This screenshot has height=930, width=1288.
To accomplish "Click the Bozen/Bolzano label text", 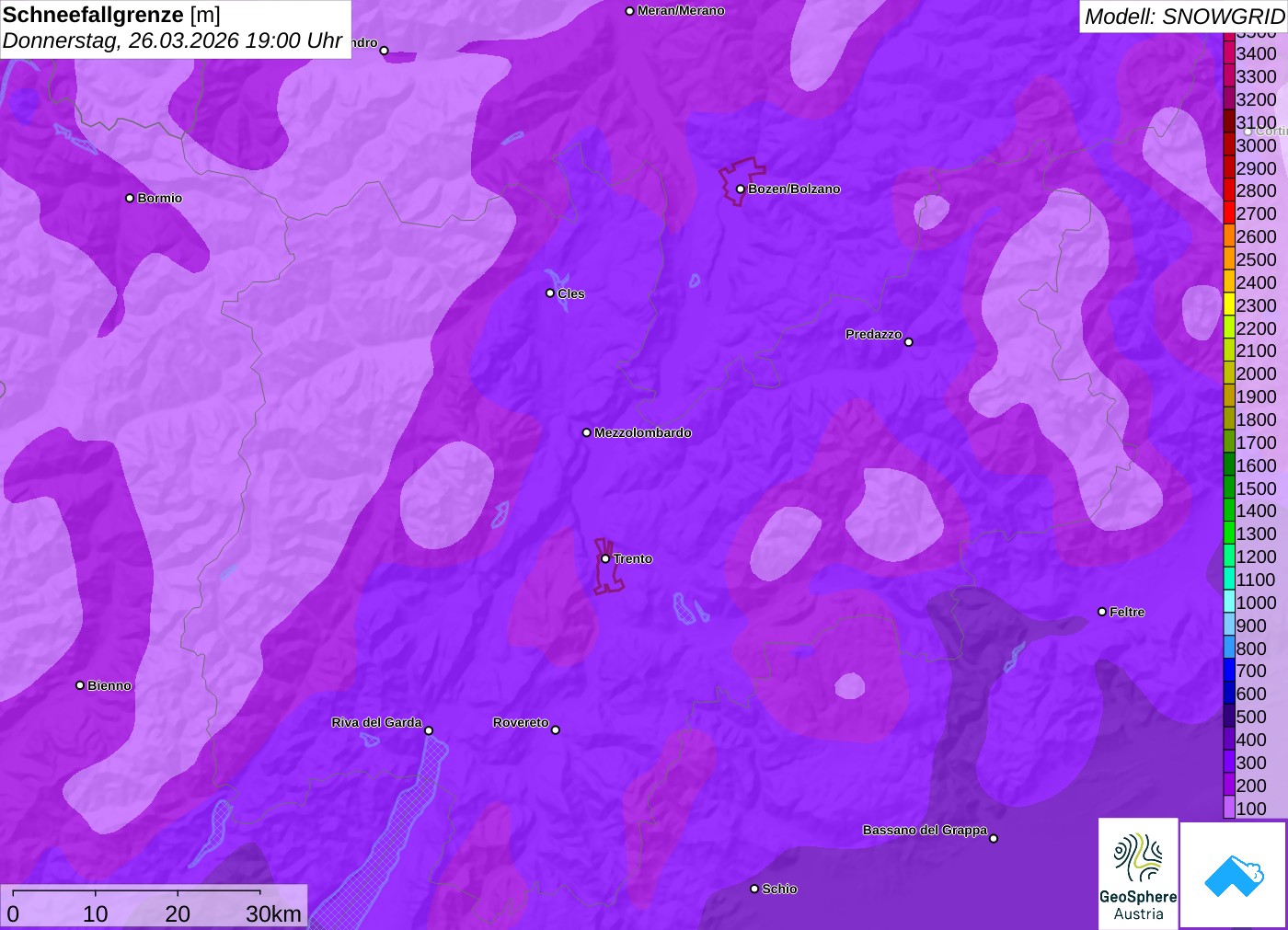I will pyautogui.click(x=794, y=189).
